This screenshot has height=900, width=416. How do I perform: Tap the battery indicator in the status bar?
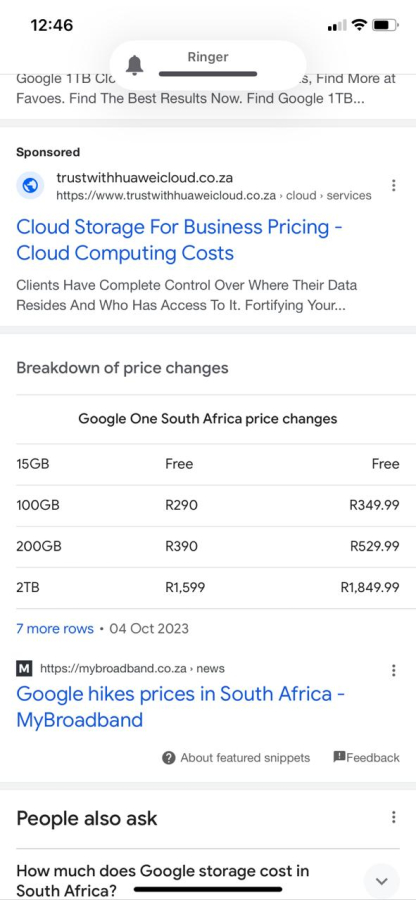[385, 25]
